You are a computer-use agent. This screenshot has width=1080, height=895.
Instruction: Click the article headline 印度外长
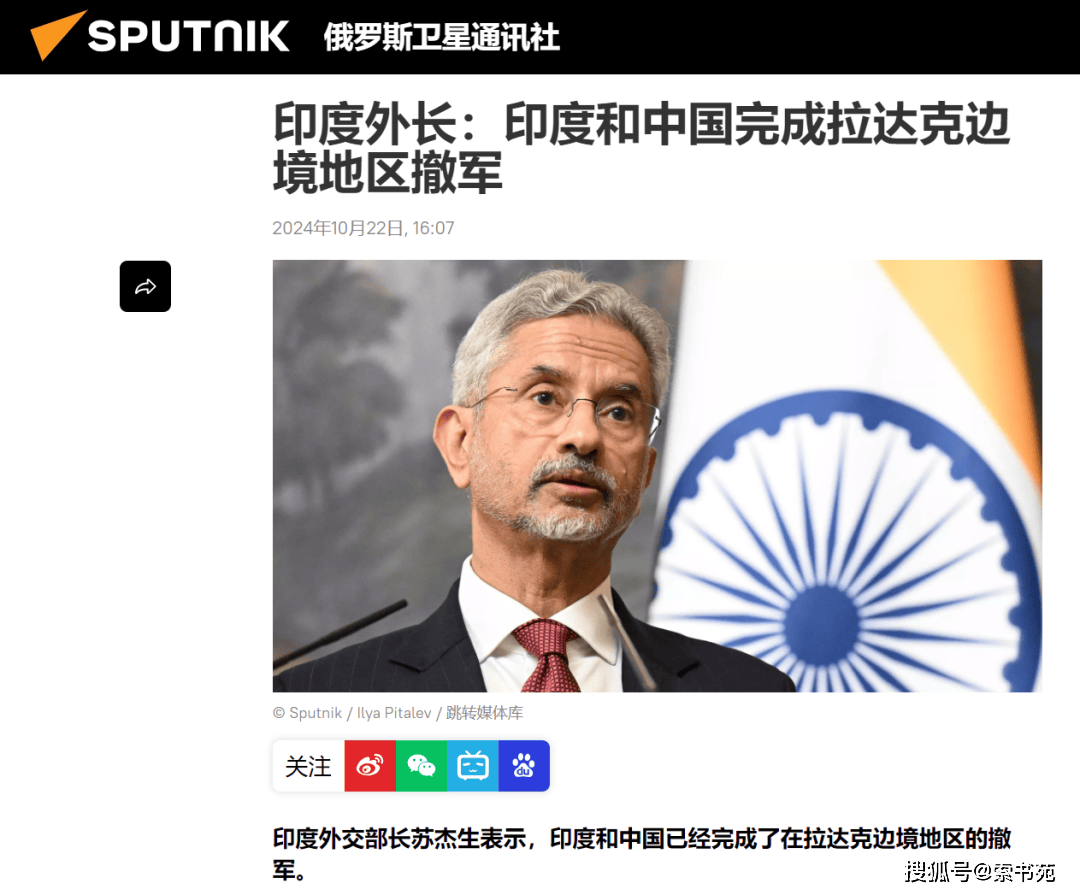[x=365, y=125]
